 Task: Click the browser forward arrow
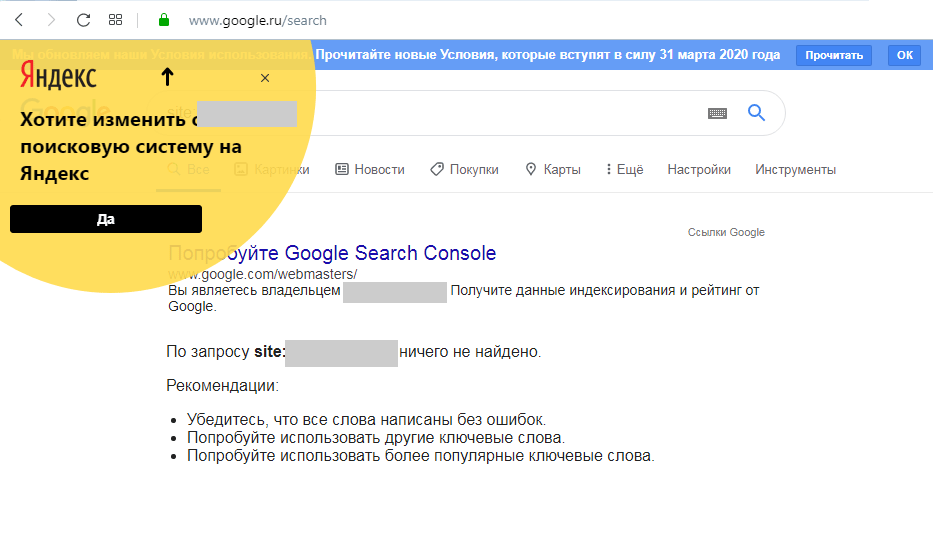(51, 20)
